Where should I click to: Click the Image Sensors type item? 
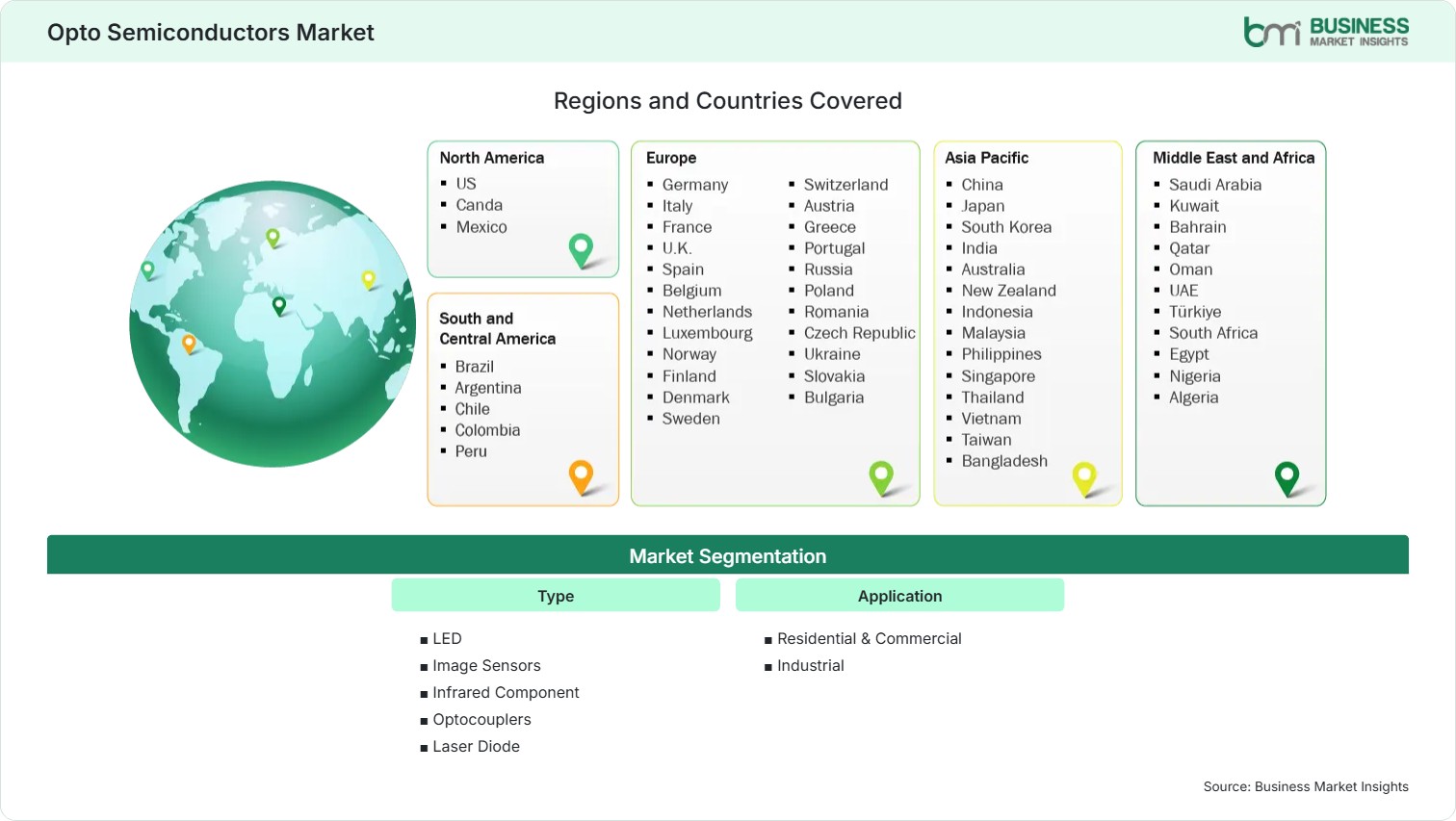tap(486, 665)
